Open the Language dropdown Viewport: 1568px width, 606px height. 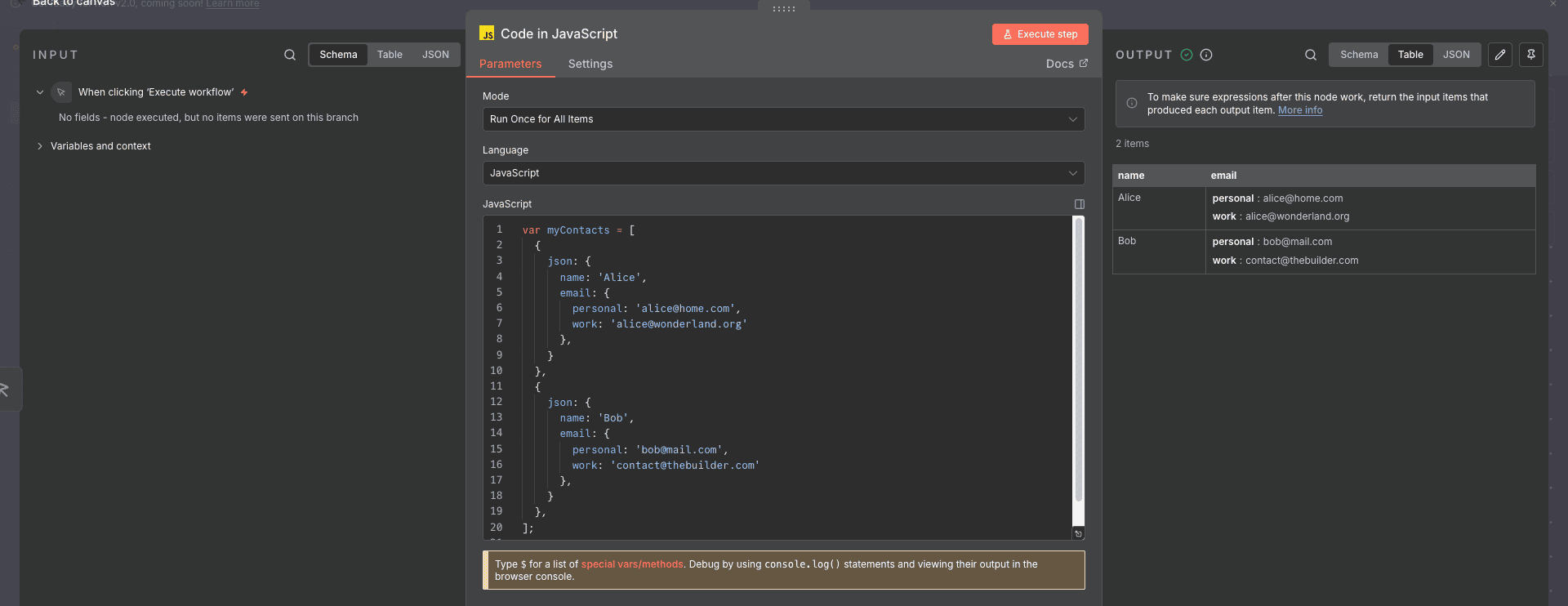point(784,173)
